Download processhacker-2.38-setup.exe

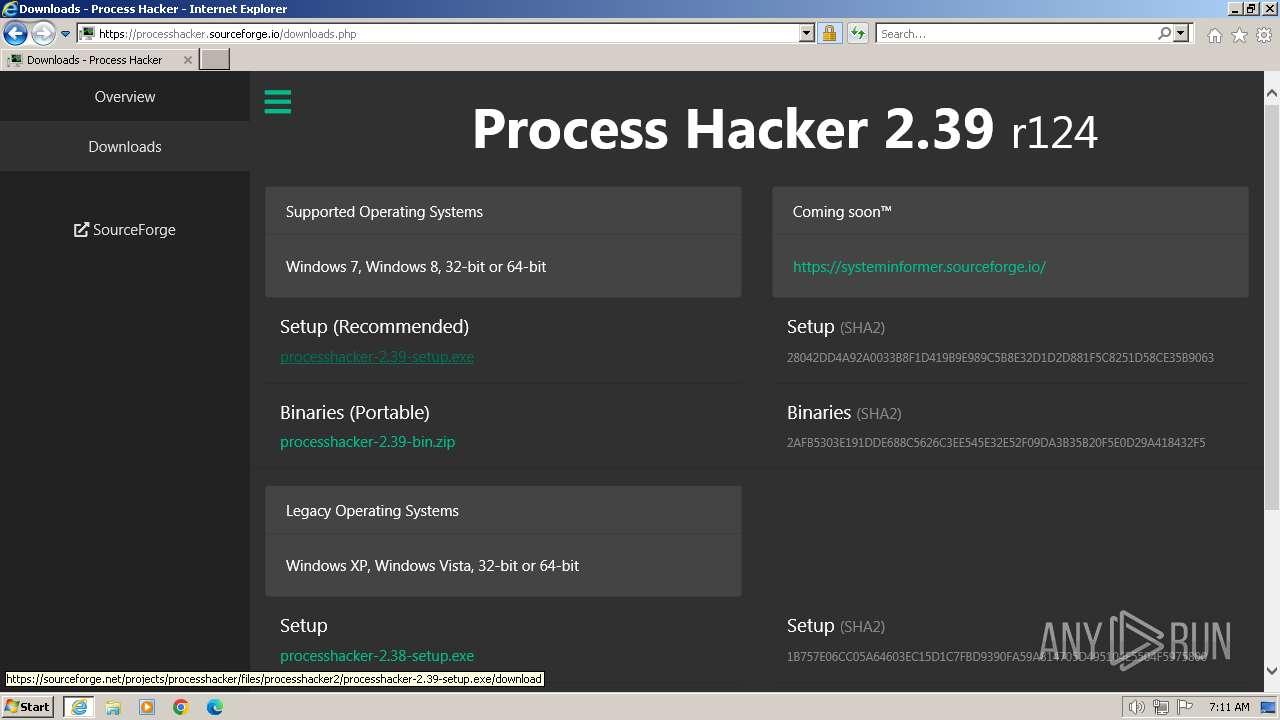coord(377,656)
